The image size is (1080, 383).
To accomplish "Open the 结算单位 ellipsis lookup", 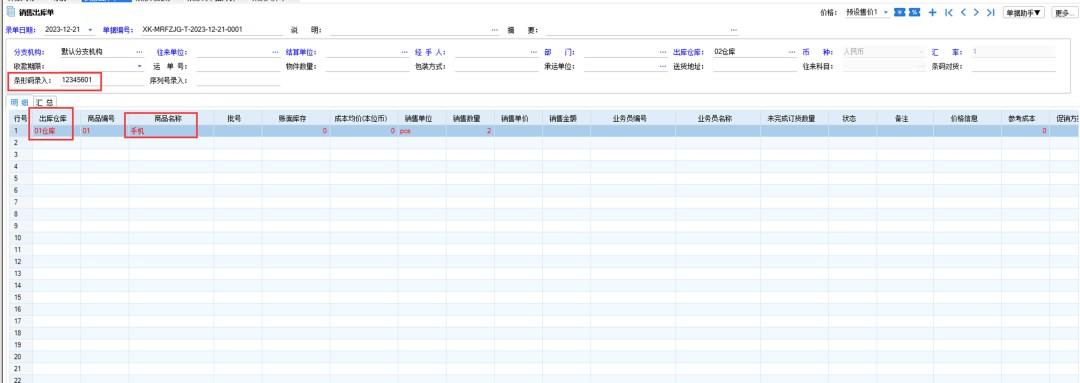I will pos(404,52).
